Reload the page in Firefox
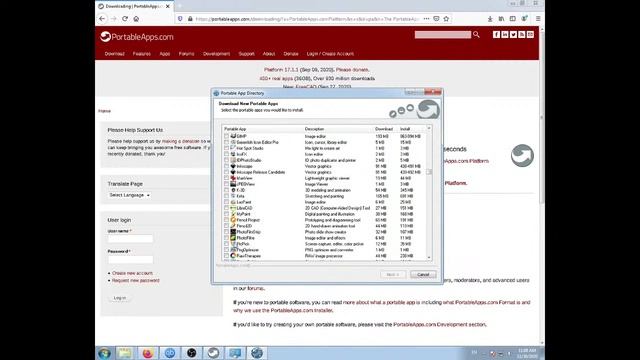640x360 pixels. (125, 19)
